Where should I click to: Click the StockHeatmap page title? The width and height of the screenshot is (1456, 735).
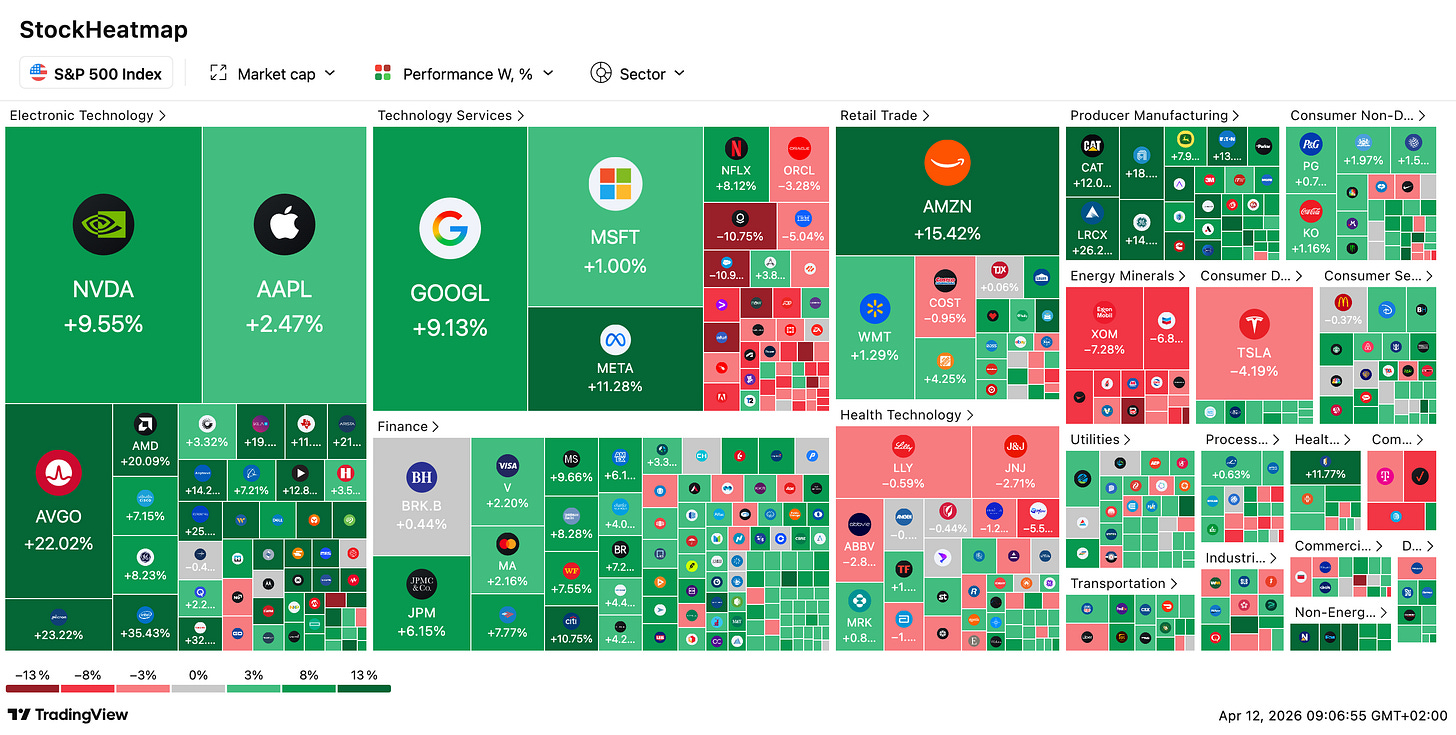pyautogui.click(x=104, y=30)
